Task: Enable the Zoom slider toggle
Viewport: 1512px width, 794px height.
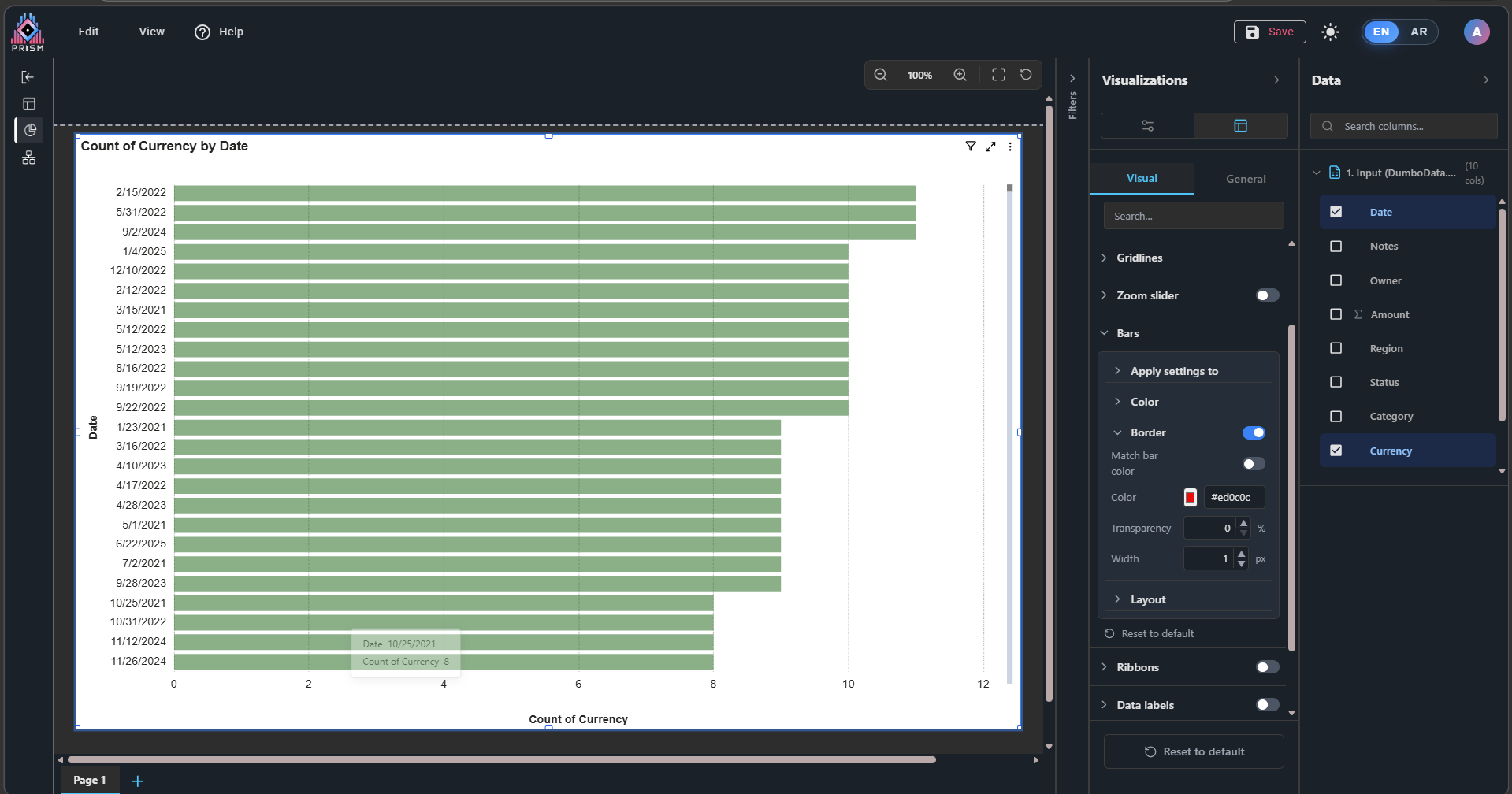Action: tap(1267, 295)
